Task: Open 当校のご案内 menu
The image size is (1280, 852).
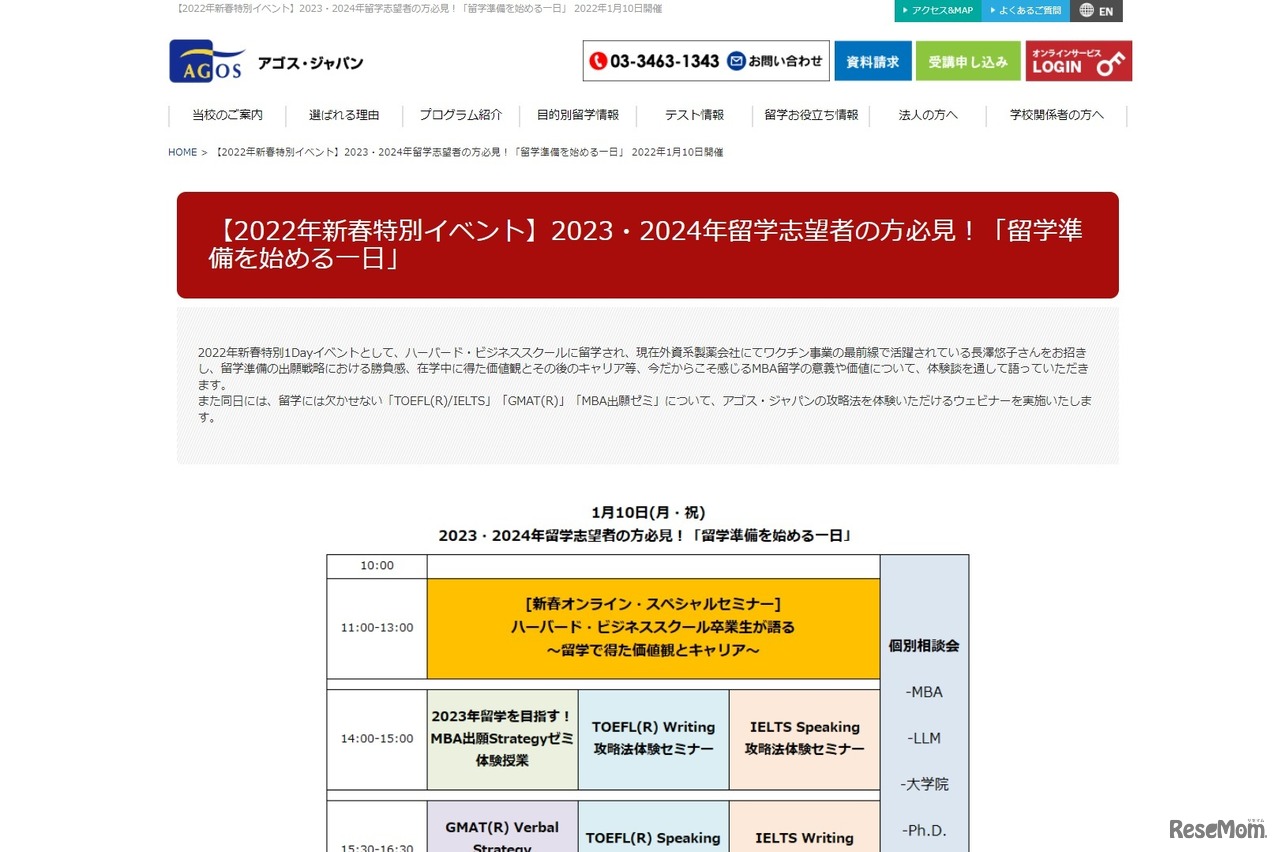Action: [x=227, y=115]
